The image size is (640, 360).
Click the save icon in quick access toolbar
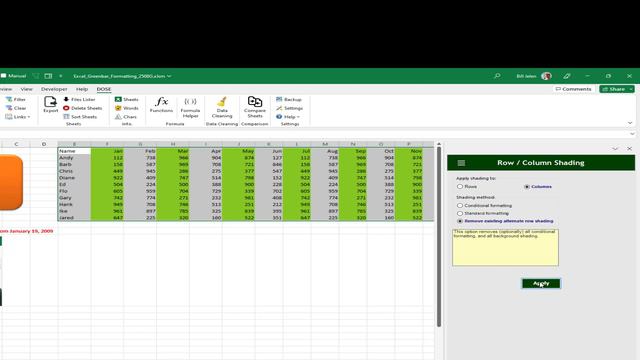click(36, 76)
